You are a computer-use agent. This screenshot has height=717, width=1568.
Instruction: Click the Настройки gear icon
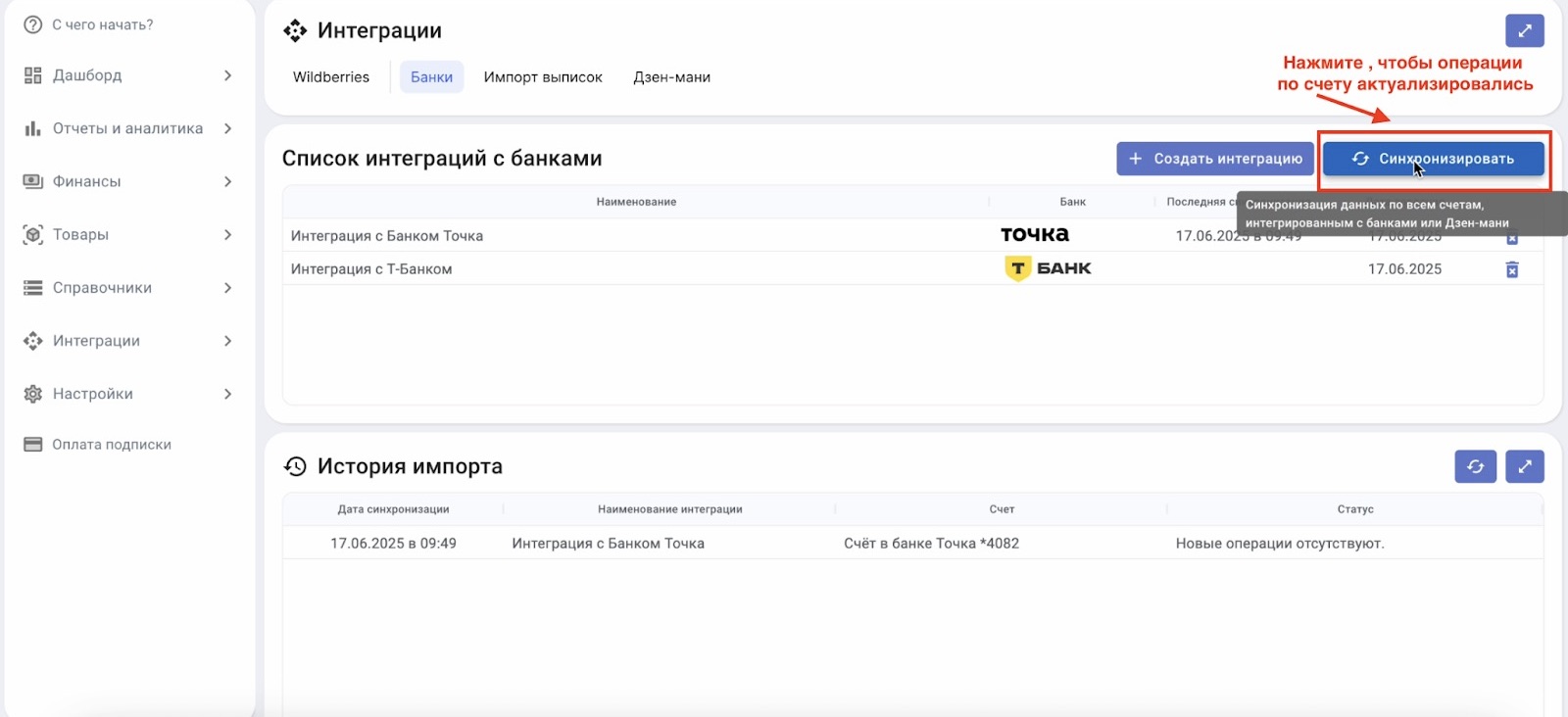[x=33, y=394]
